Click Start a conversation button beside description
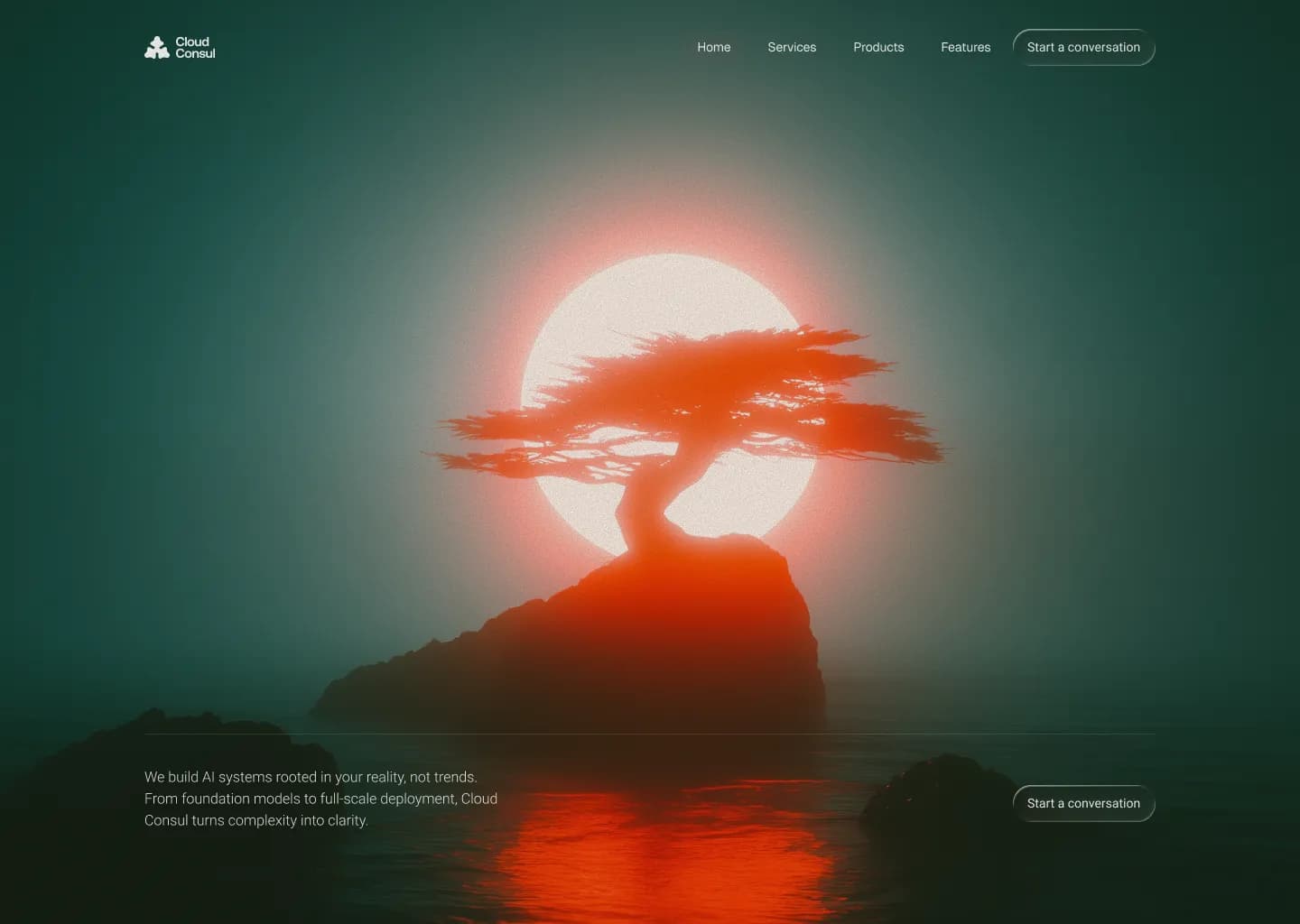Viewport: 1300px width, 924px height. pos(1083,803)
